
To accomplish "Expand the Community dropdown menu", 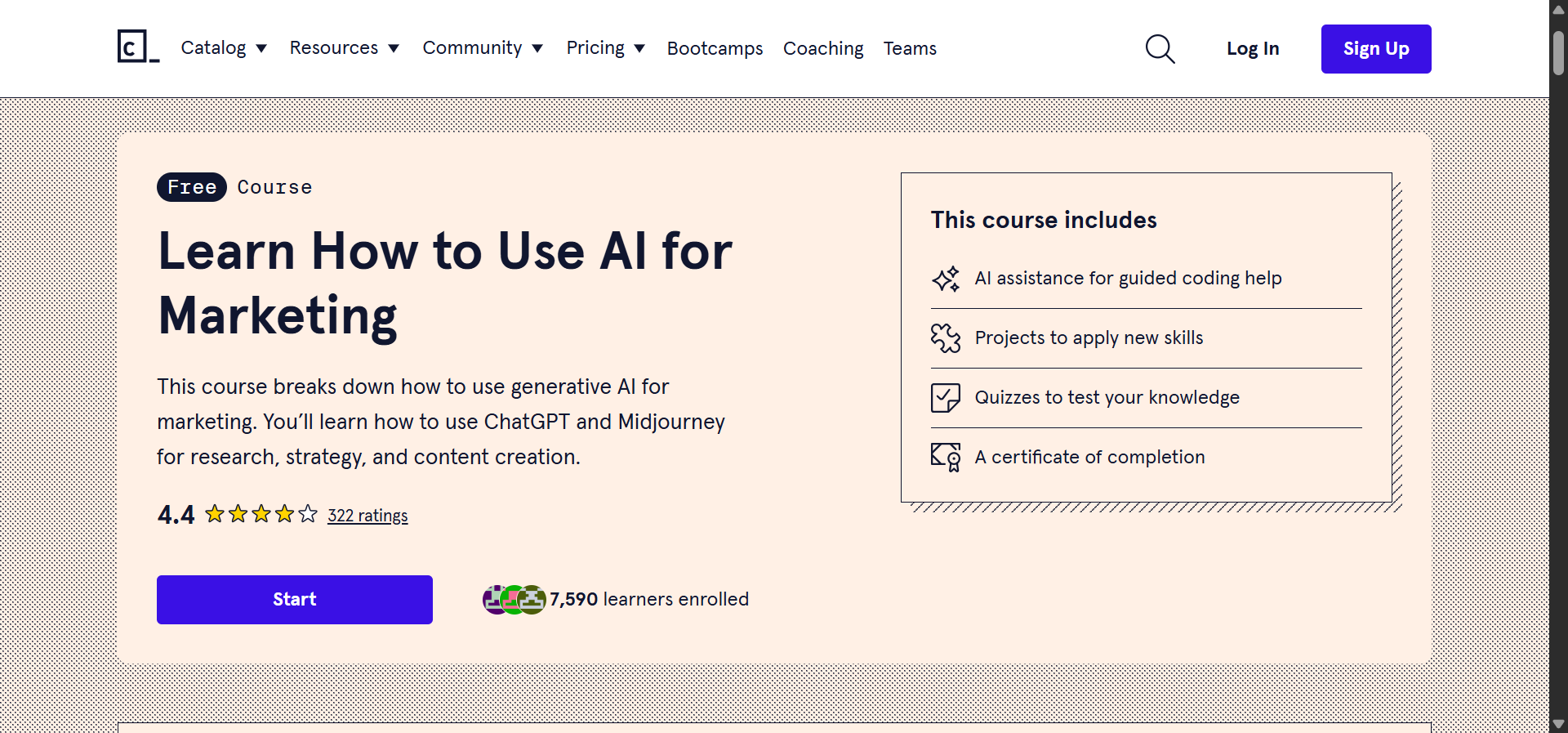I will tap(483, 48).
